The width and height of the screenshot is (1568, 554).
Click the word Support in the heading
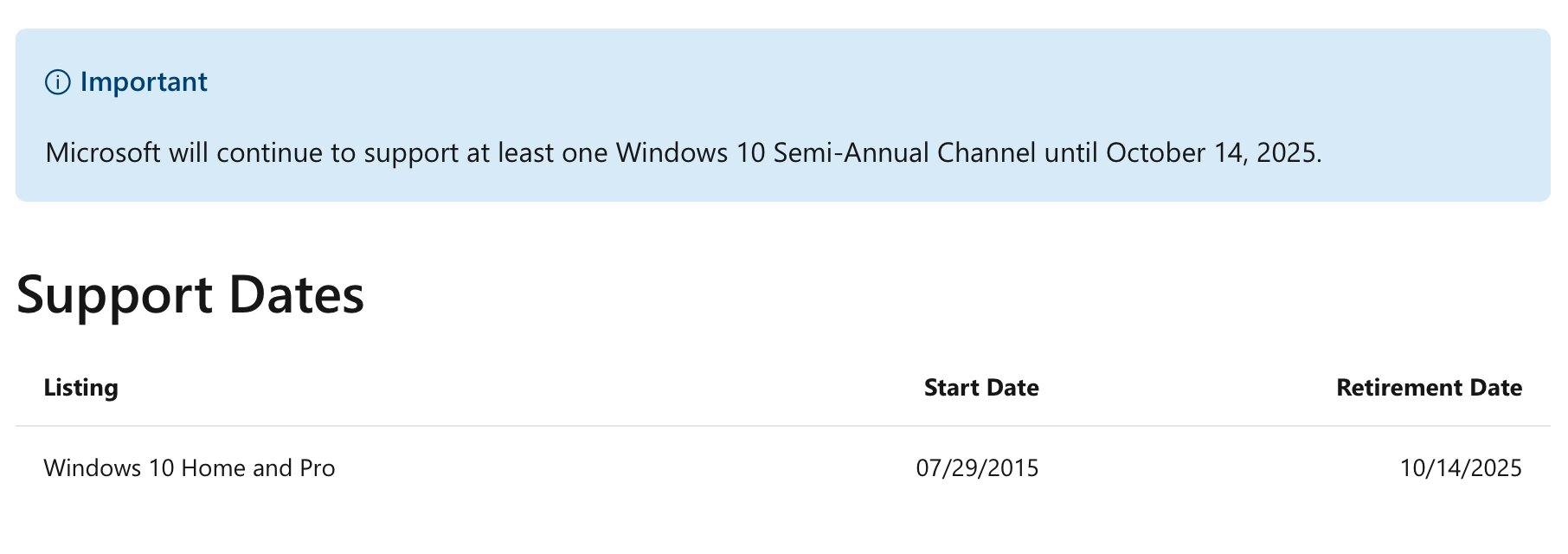click(114, 296)
